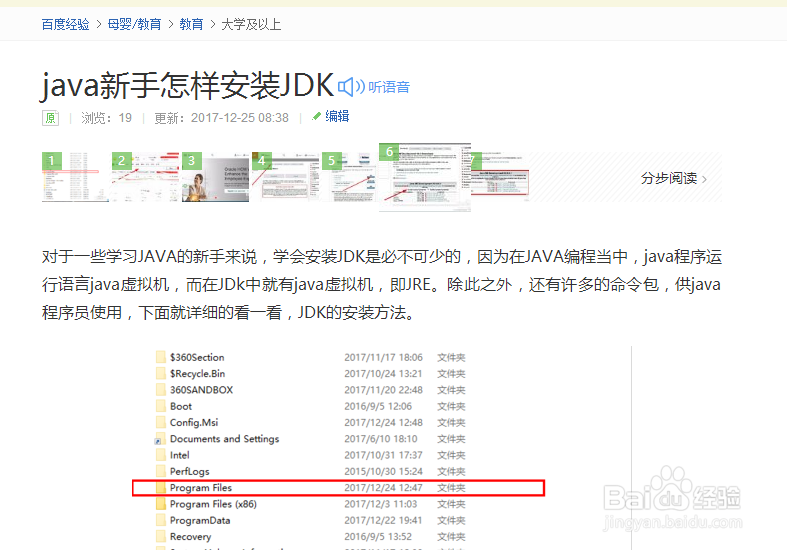Image resolution: width=787 pixels, height=550 pixels.
Task: Open the 教育 breadcrumb link
Action: coord(191,24)
